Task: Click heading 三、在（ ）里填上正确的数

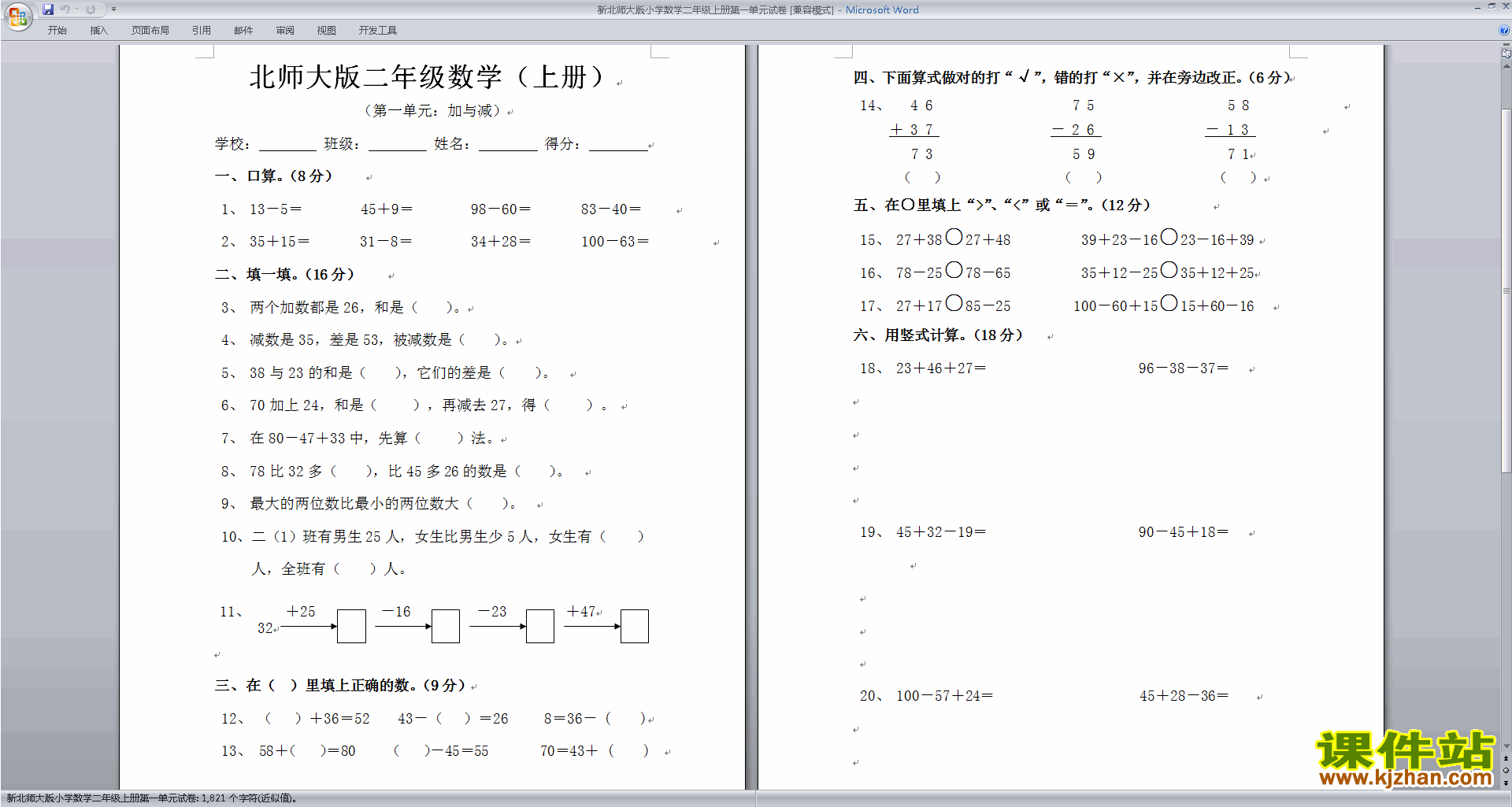Action: 340,686
